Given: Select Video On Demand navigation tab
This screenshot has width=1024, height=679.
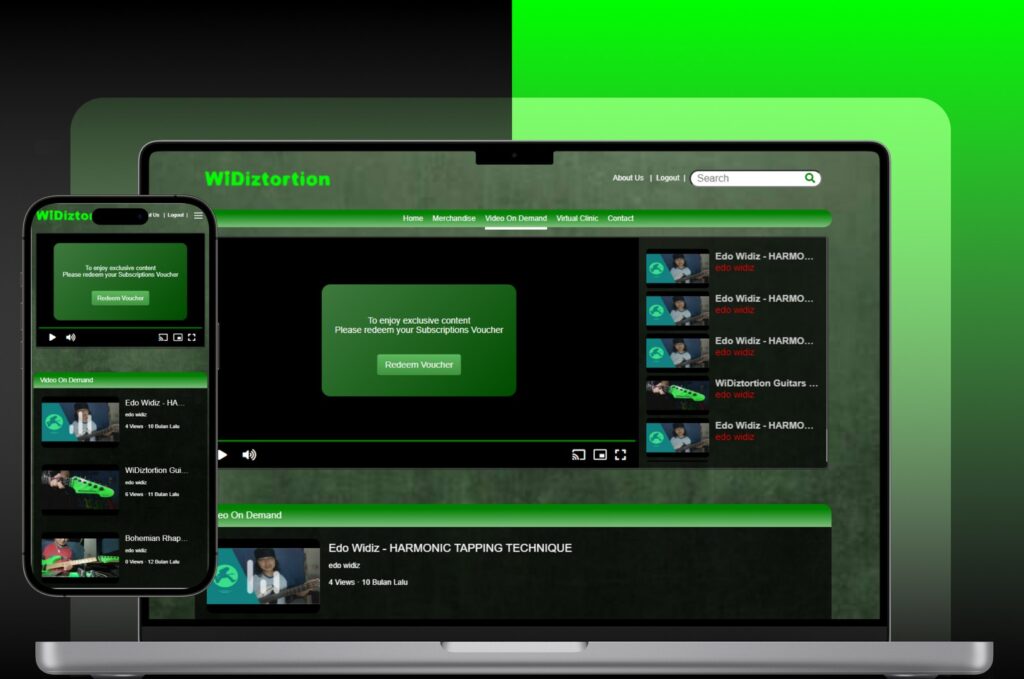Looking at the screenshot, I should coord(516,218).
